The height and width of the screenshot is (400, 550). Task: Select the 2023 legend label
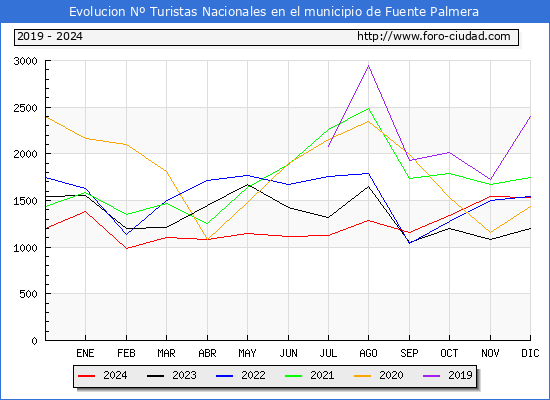click(x=184, y=375)
